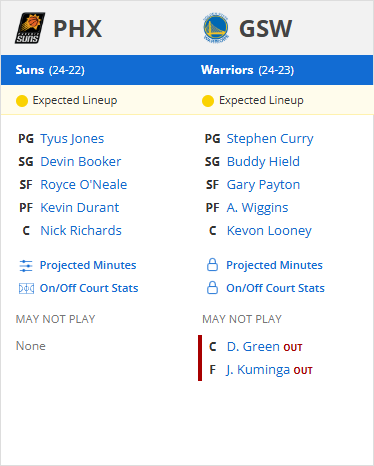Click the PHX team abbreviation header
The width and height of the screenshot is (374, 466).
click(78, 29)
